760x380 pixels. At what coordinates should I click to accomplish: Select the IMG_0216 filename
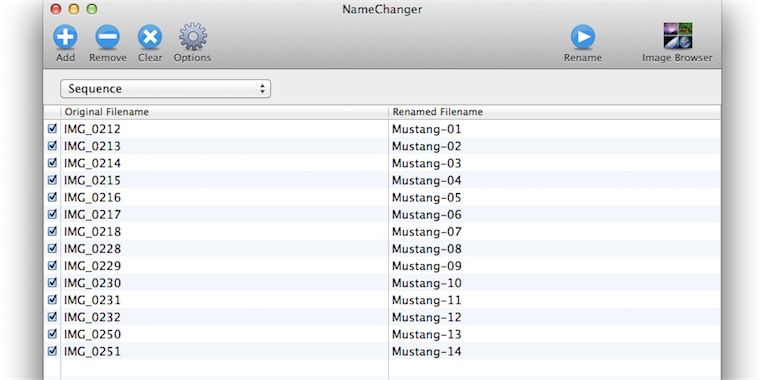[92, 198]
